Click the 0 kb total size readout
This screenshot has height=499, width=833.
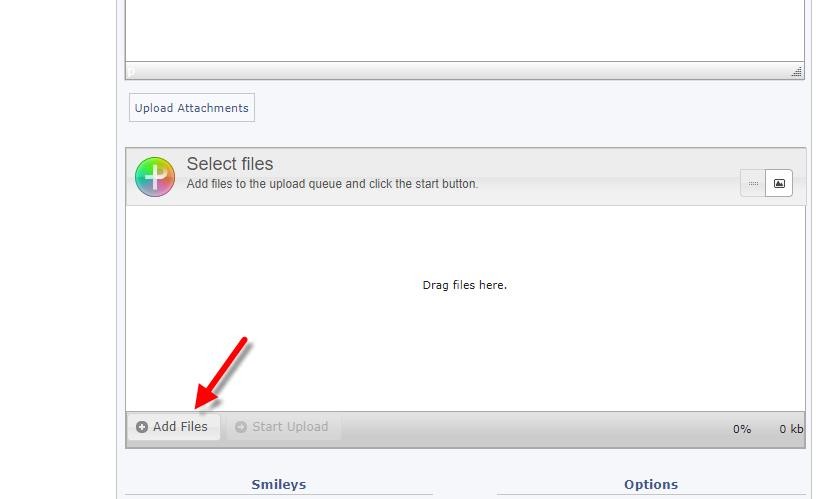point(791,429)
